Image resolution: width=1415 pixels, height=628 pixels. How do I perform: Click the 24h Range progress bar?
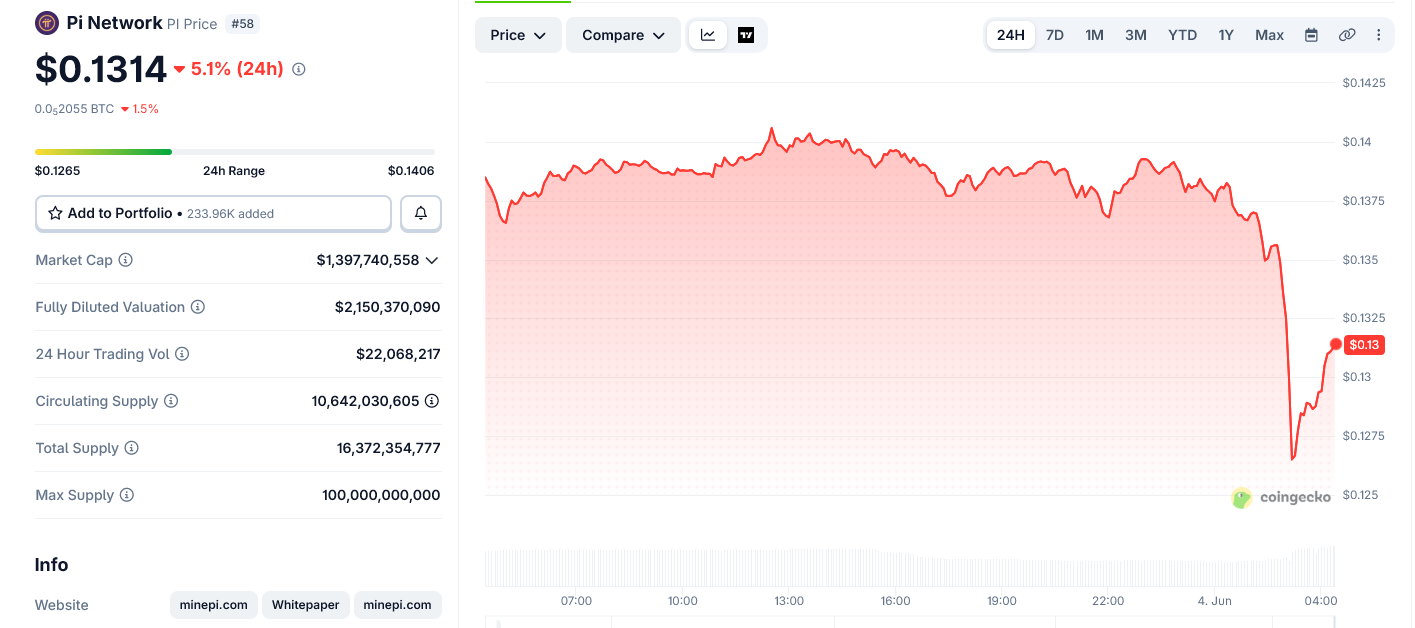click(x=235, y=152)
